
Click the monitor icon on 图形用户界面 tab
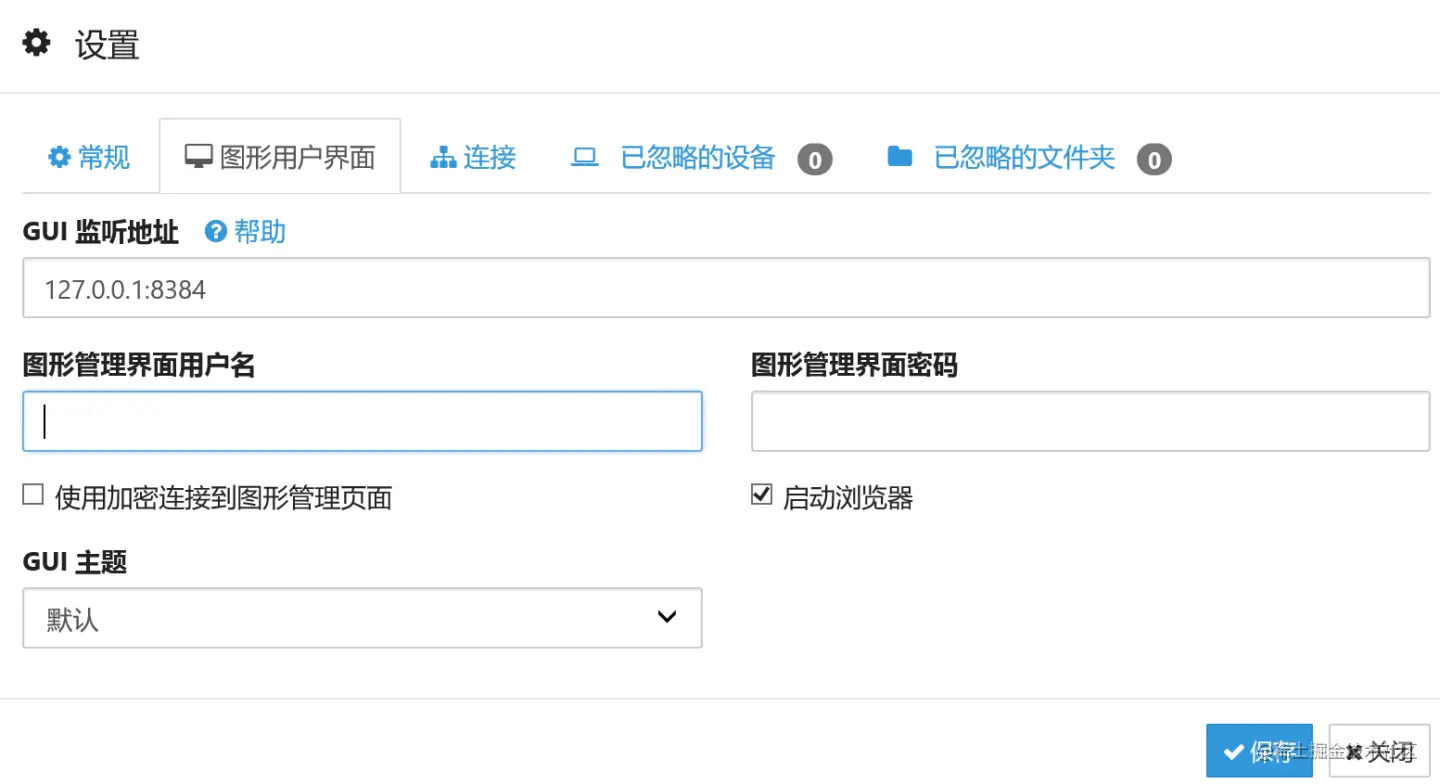(x=198, y=157)
